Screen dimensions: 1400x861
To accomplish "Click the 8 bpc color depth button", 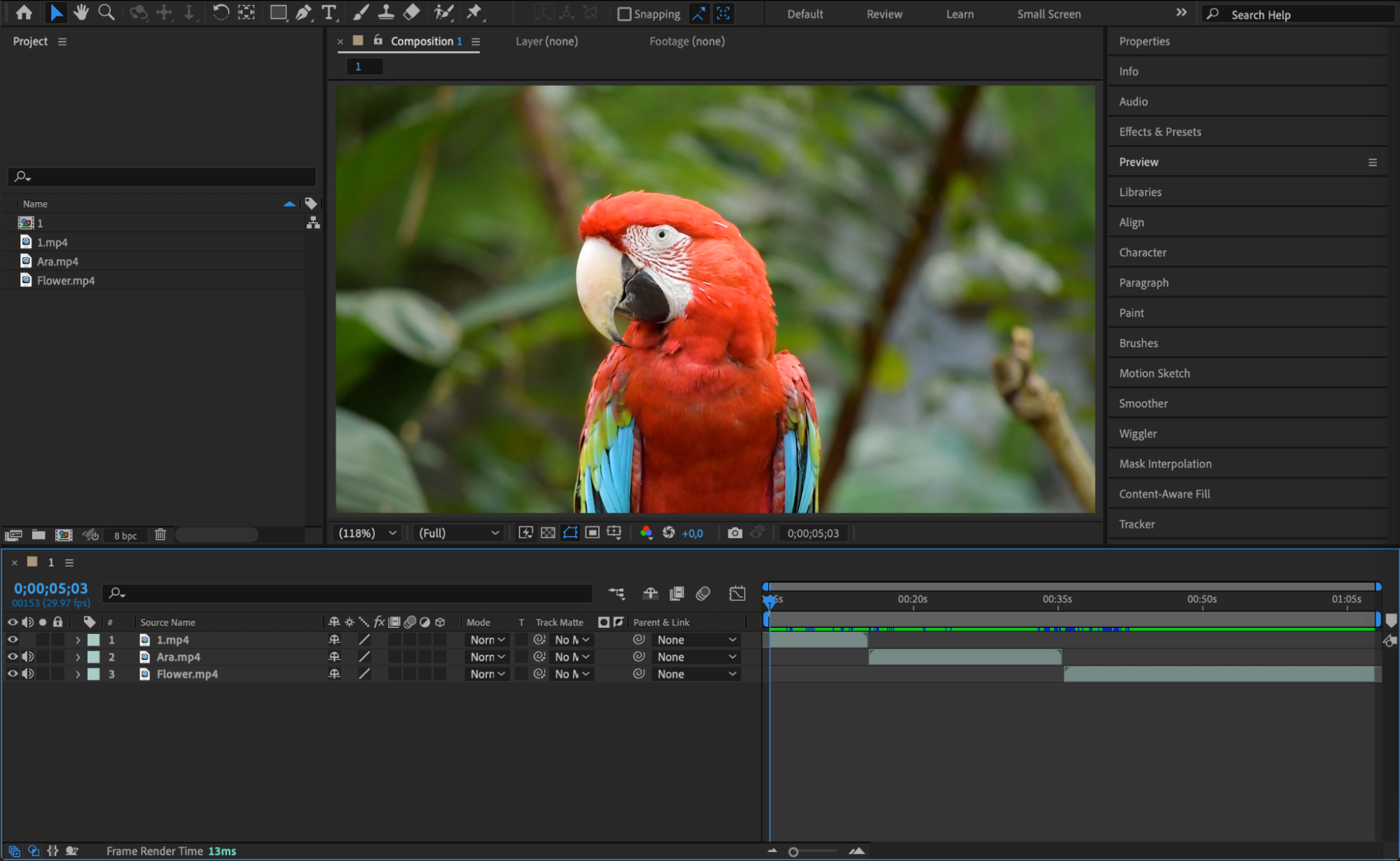I will click(125, 535).
